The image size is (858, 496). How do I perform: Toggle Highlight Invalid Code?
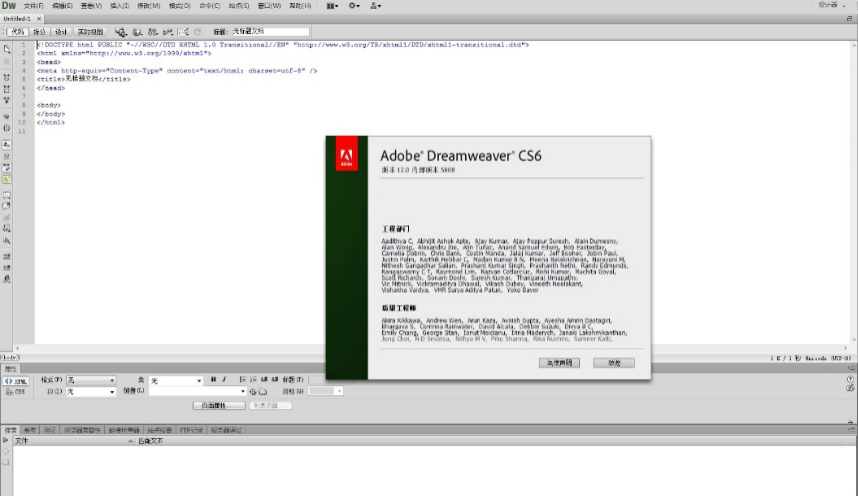(x=7, y=157)
